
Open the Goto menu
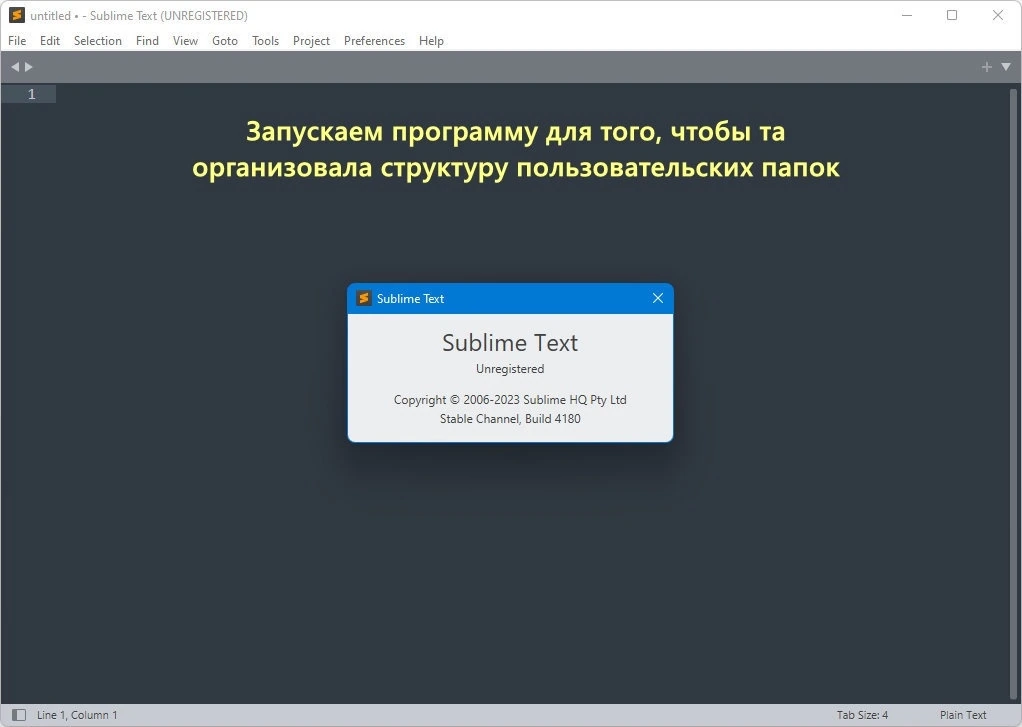pyautogui.click(x=225, y=40)
